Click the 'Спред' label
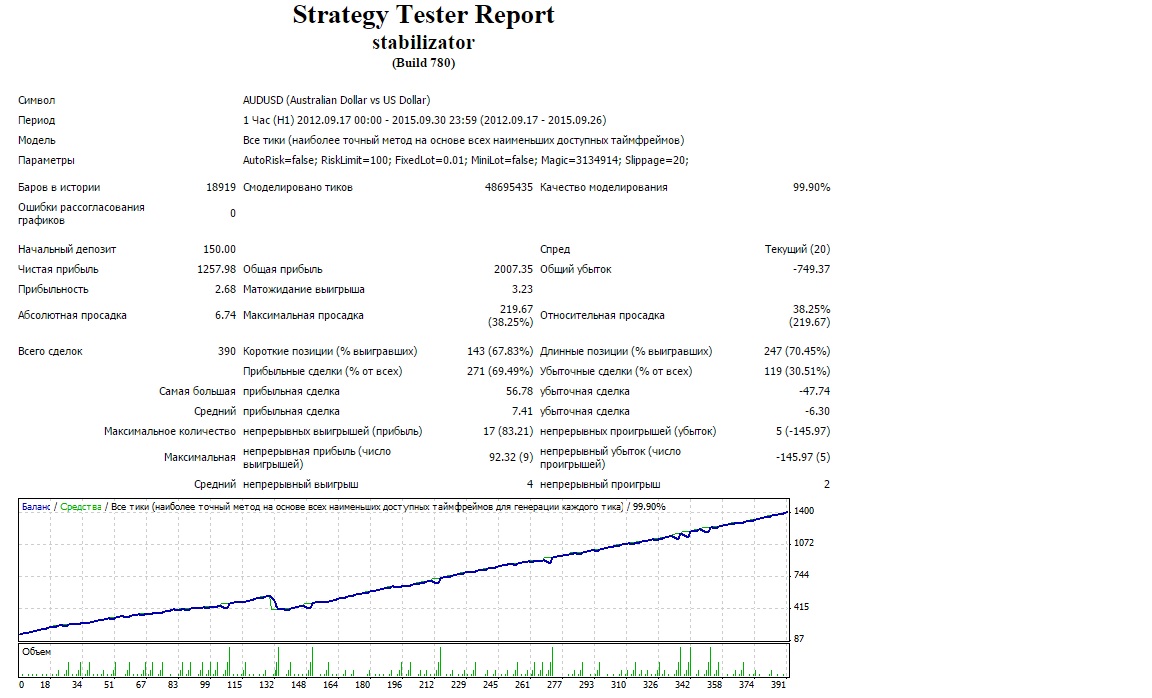 coord(555,250)
